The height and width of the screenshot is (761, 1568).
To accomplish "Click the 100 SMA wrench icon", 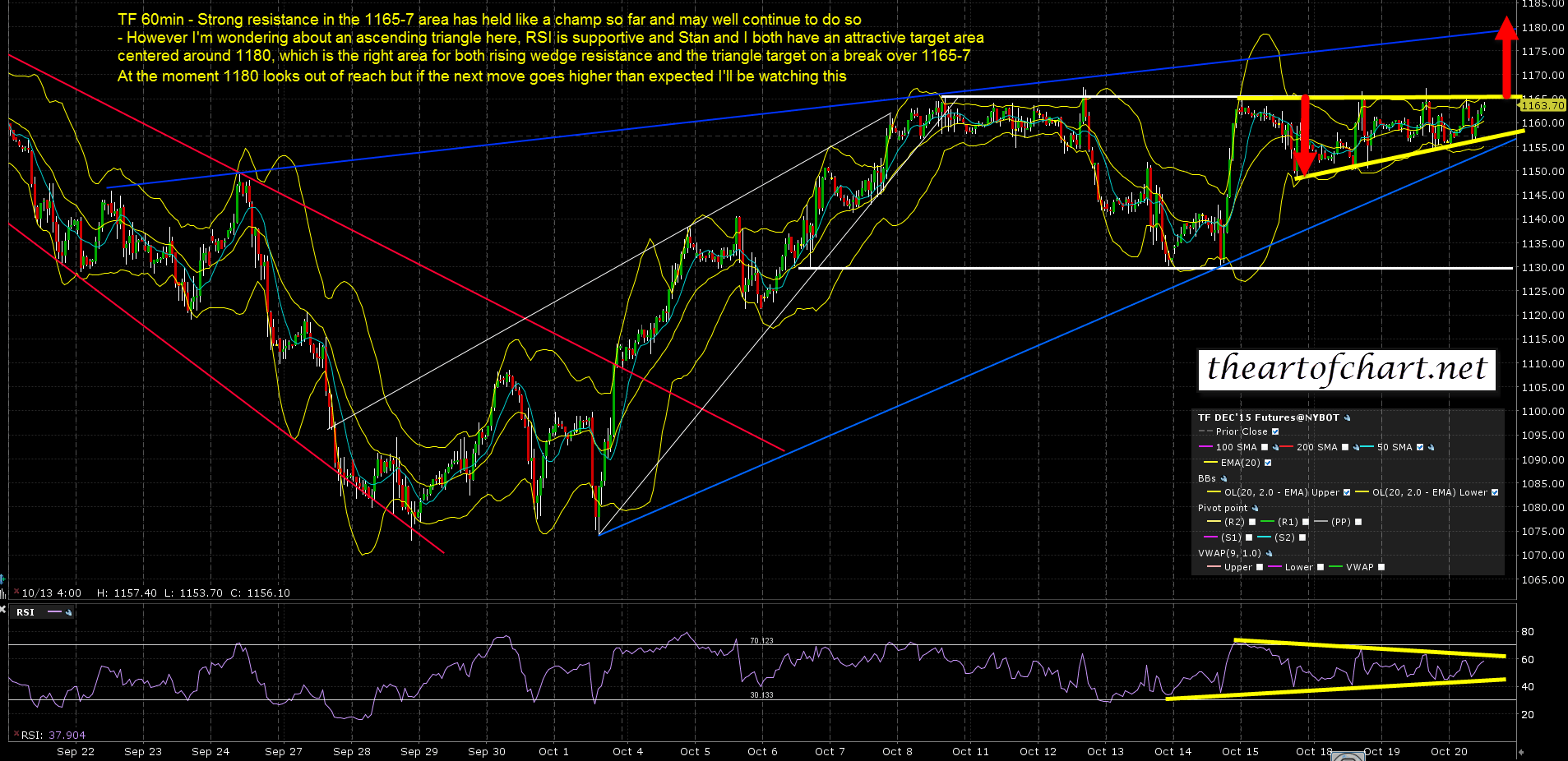I will tap(1275, 448).
